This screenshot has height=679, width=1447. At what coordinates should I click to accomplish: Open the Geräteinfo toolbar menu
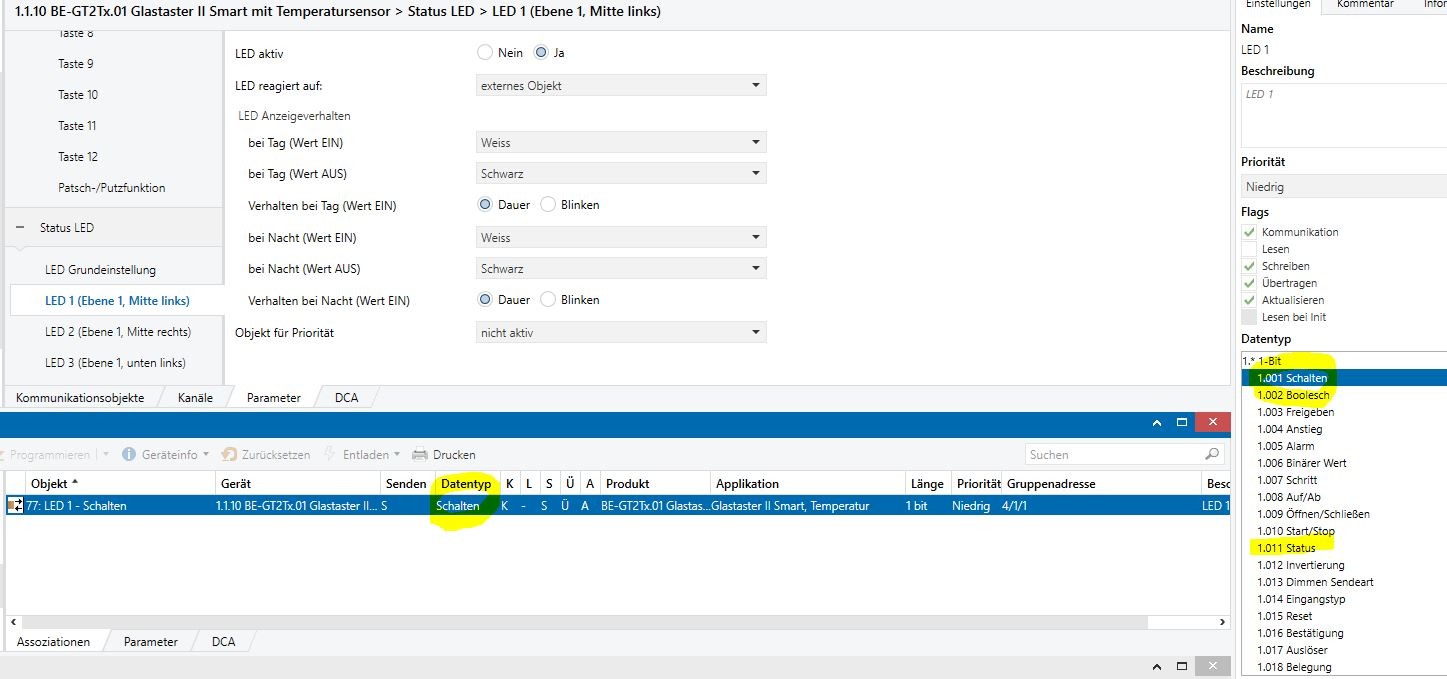coord(165,454)
